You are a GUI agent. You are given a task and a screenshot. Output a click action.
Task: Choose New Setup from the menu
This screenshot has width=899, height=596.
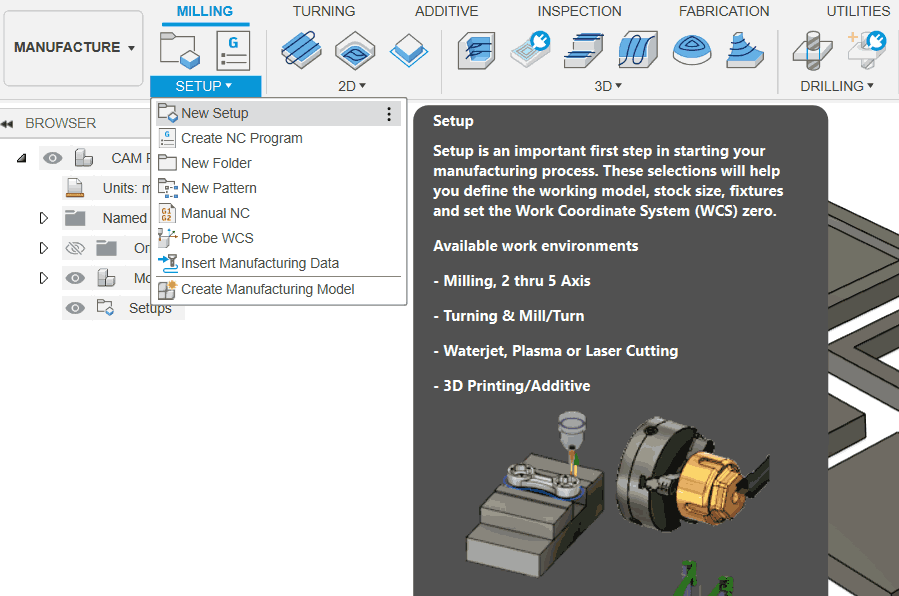[x=278, y=113]
